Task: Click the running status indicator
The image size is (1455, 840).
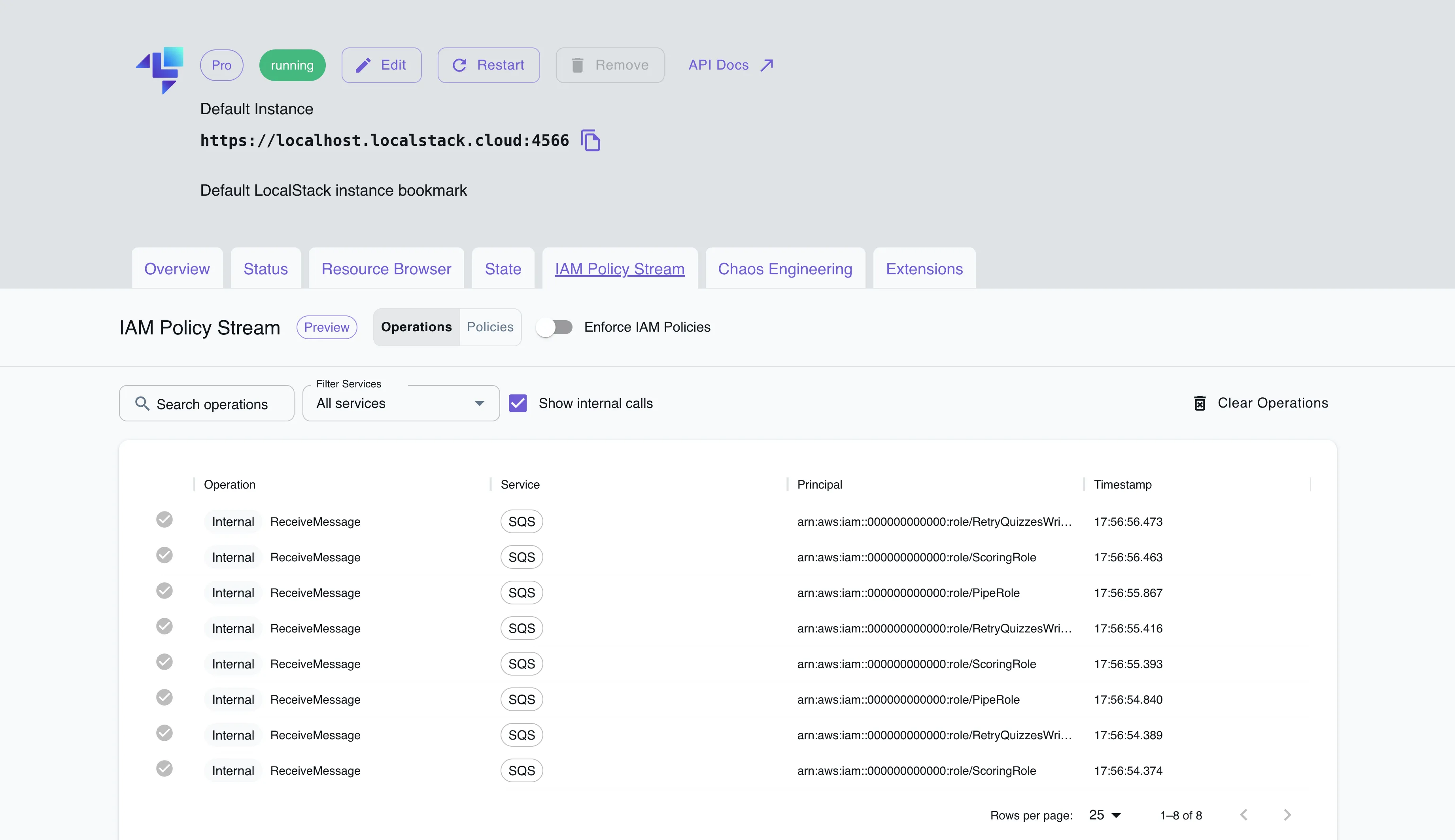Action: 292,64
